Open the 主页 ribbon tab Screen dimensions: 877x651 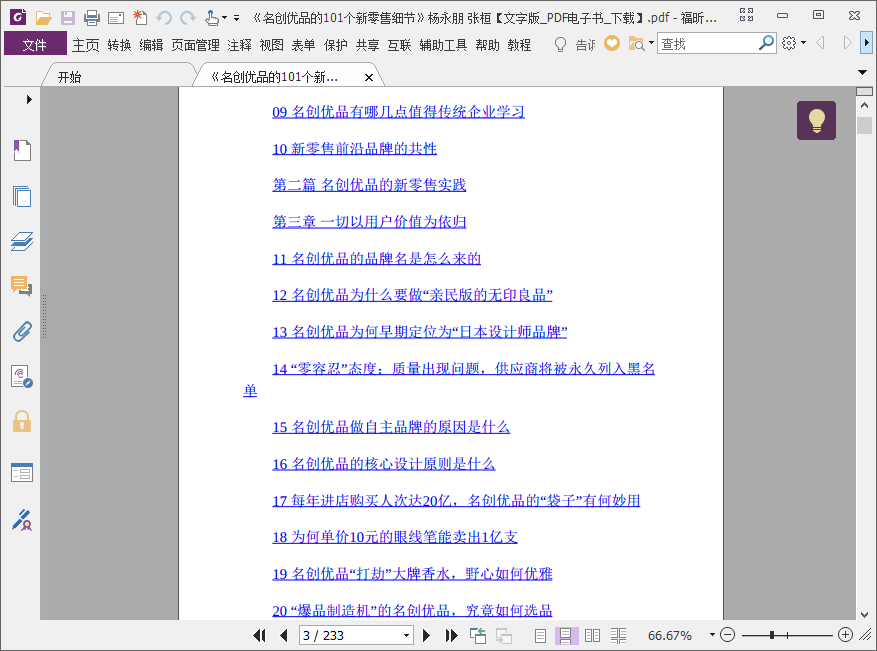point(86,45)
